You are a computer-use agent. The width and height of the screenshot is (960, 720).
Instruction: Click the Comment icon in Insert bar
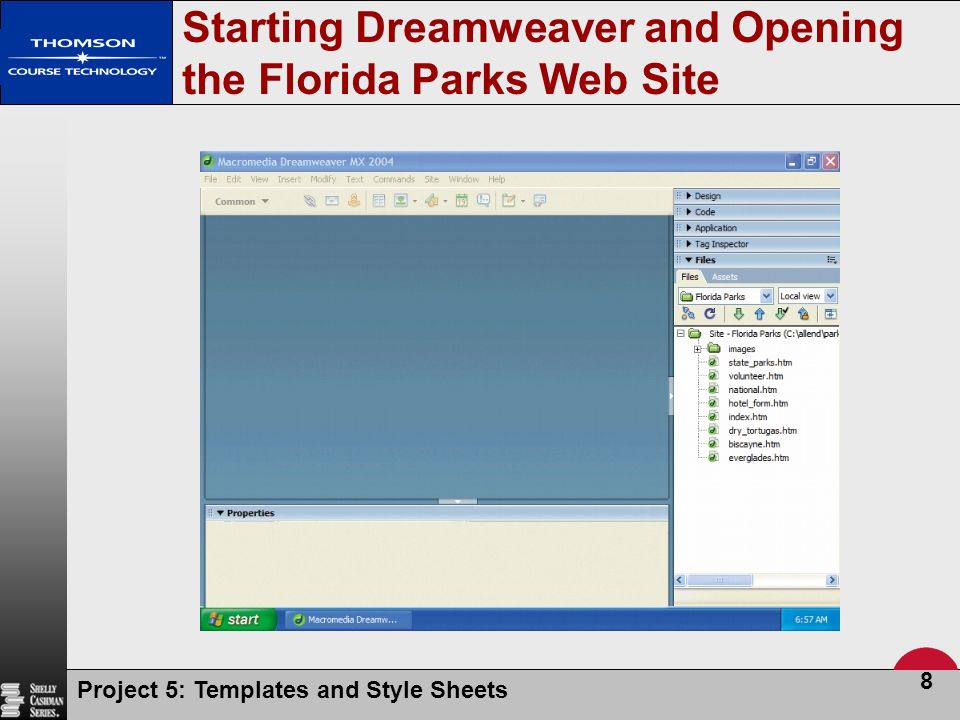[484, 200]
